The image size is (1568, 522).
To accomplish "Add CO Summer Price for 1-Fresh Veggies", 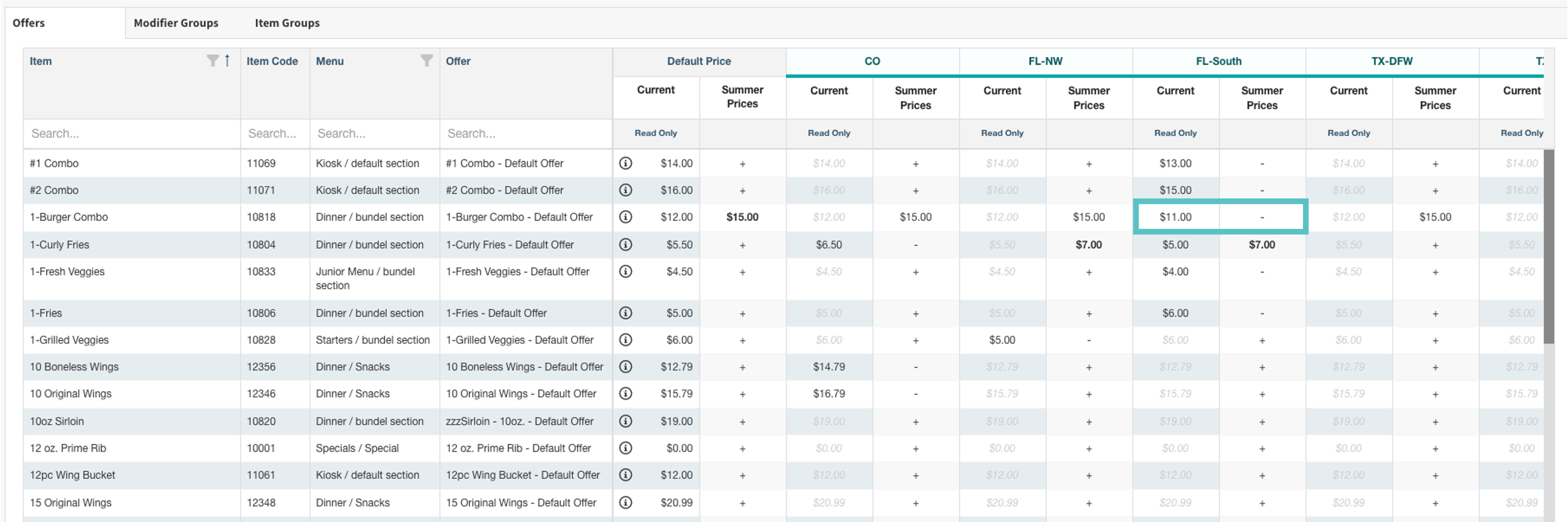I will [915, 272].
